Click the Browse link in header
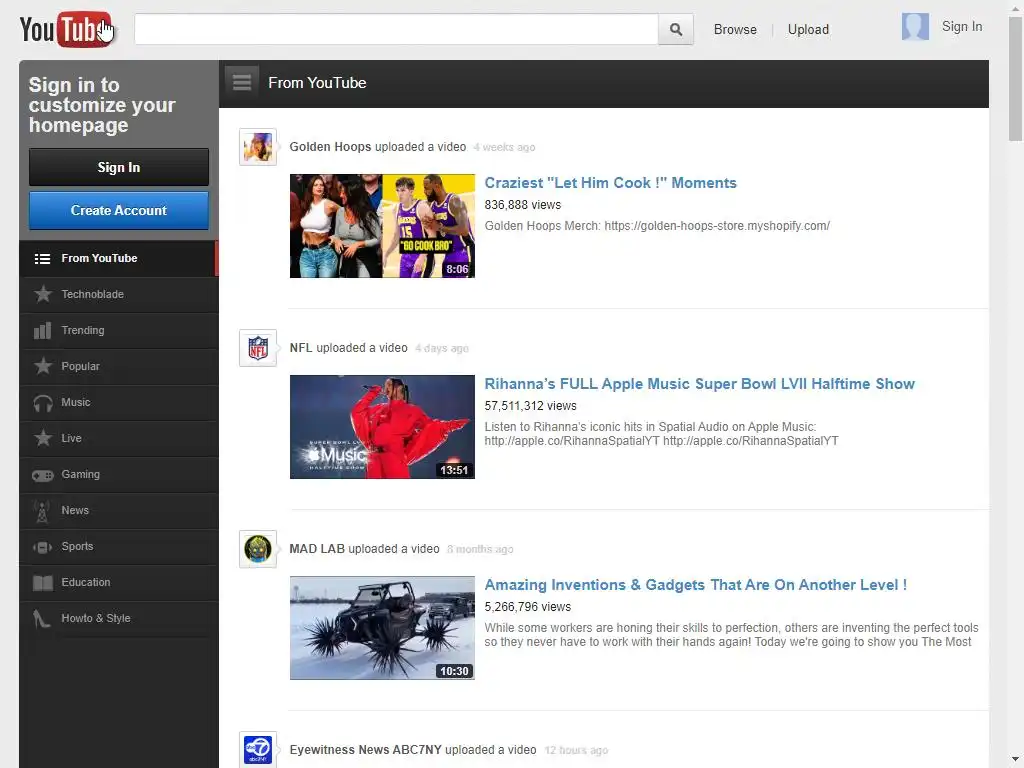Viewport: 1024px width, 768px height. [735, 29]
